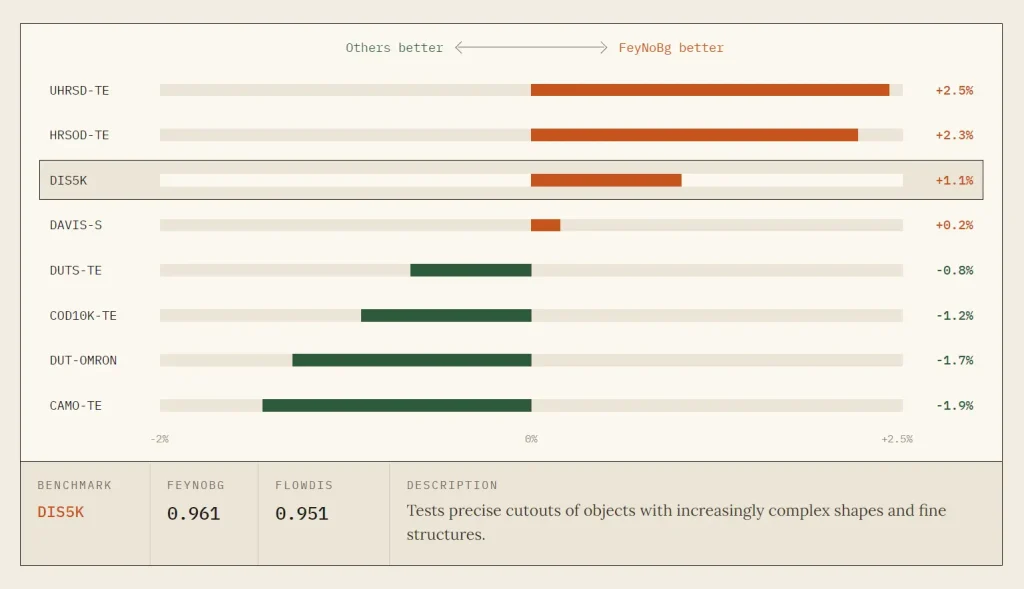Click the green DUT-OMRON bar
The height and width of the screenshot is (589, 1024).
click(412, 360)
